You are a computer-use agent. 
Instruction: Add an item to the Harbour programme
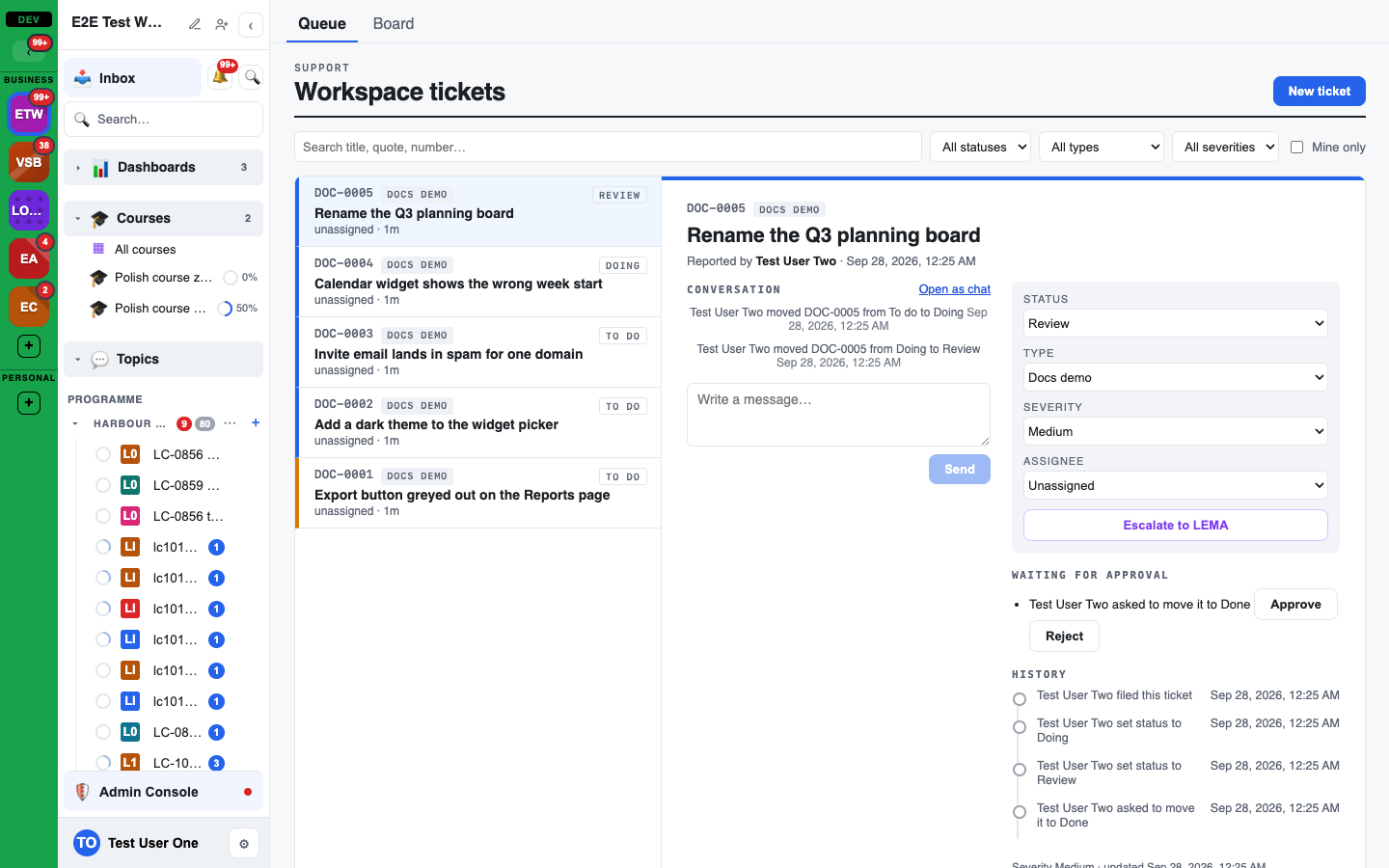coord(256,422)
